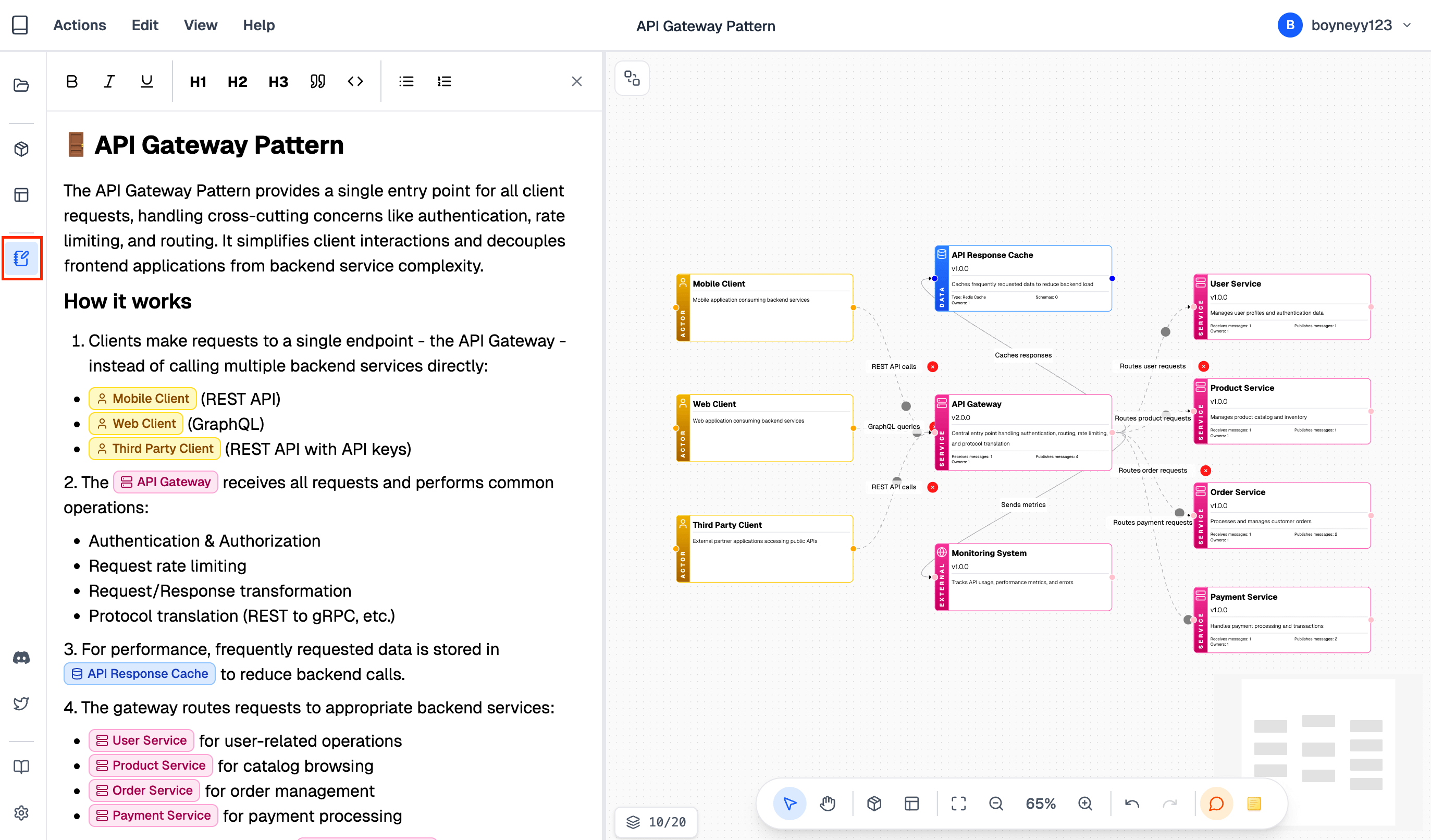
Task: Open the Actions menu
Action: pyautogui.click(x=80, y=25)
